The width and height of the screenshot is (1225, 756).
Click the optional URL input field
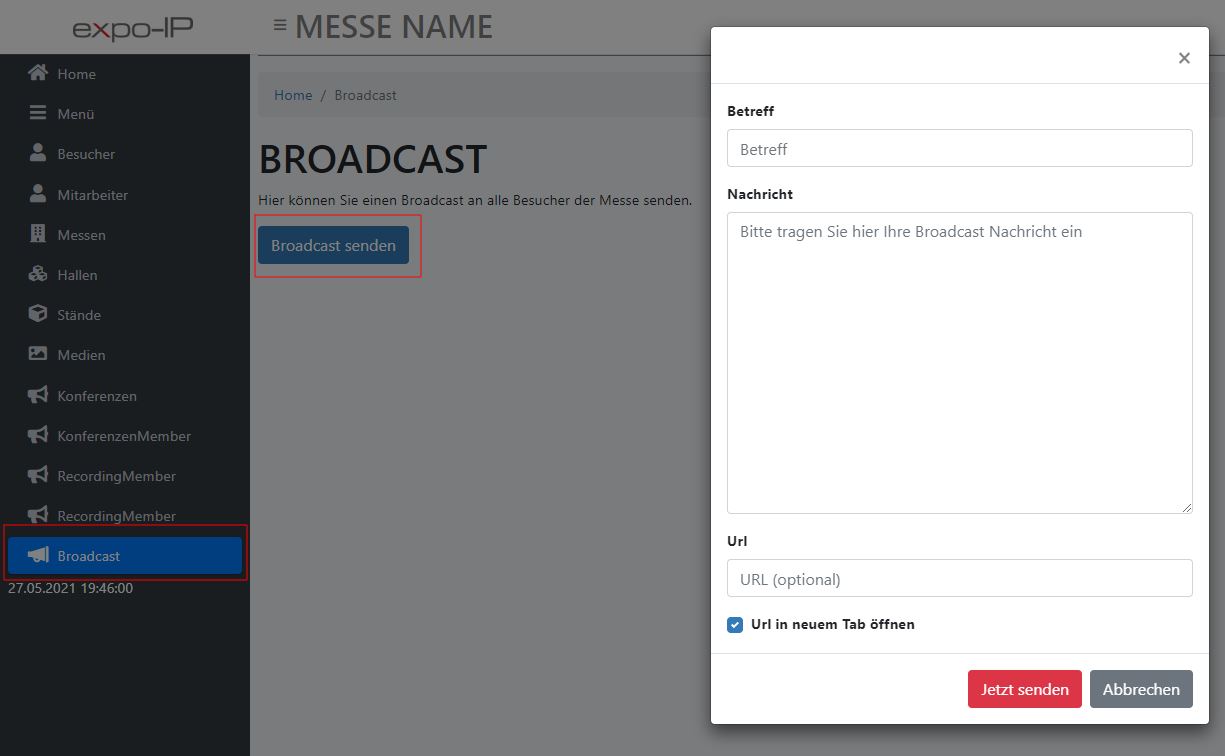click(x=959, y=578)
